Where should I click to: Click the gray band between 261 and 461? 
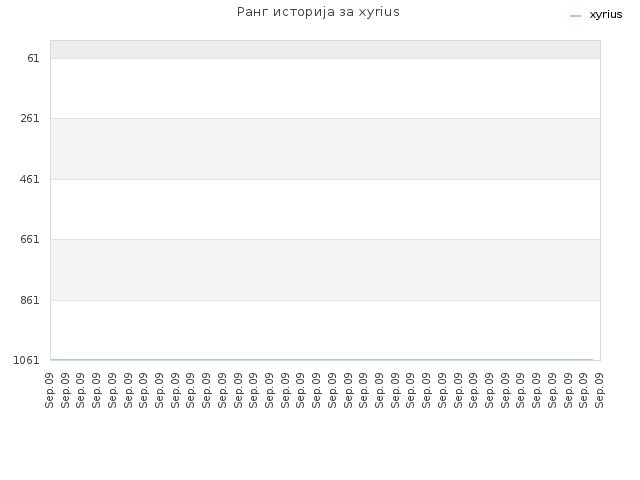[325, 149]
